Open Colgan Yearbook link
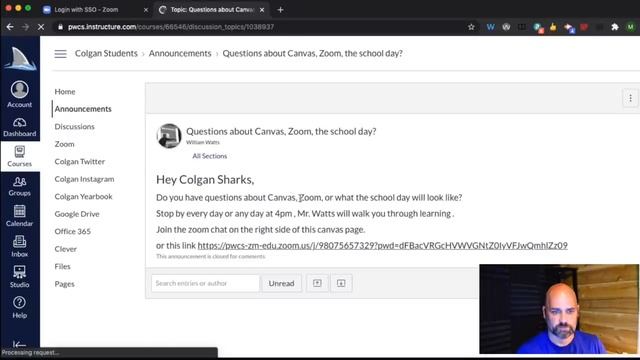 83,196
